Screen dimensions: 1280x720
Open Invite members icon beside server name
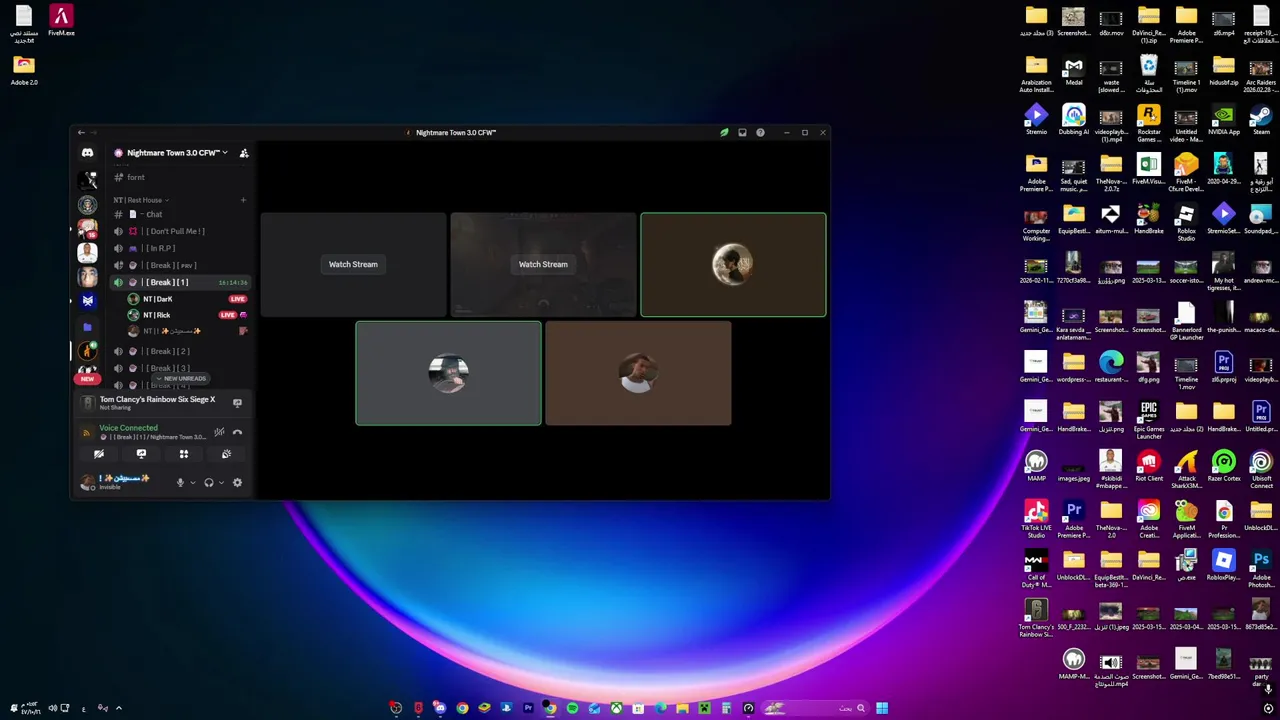(x=244, y=153)
